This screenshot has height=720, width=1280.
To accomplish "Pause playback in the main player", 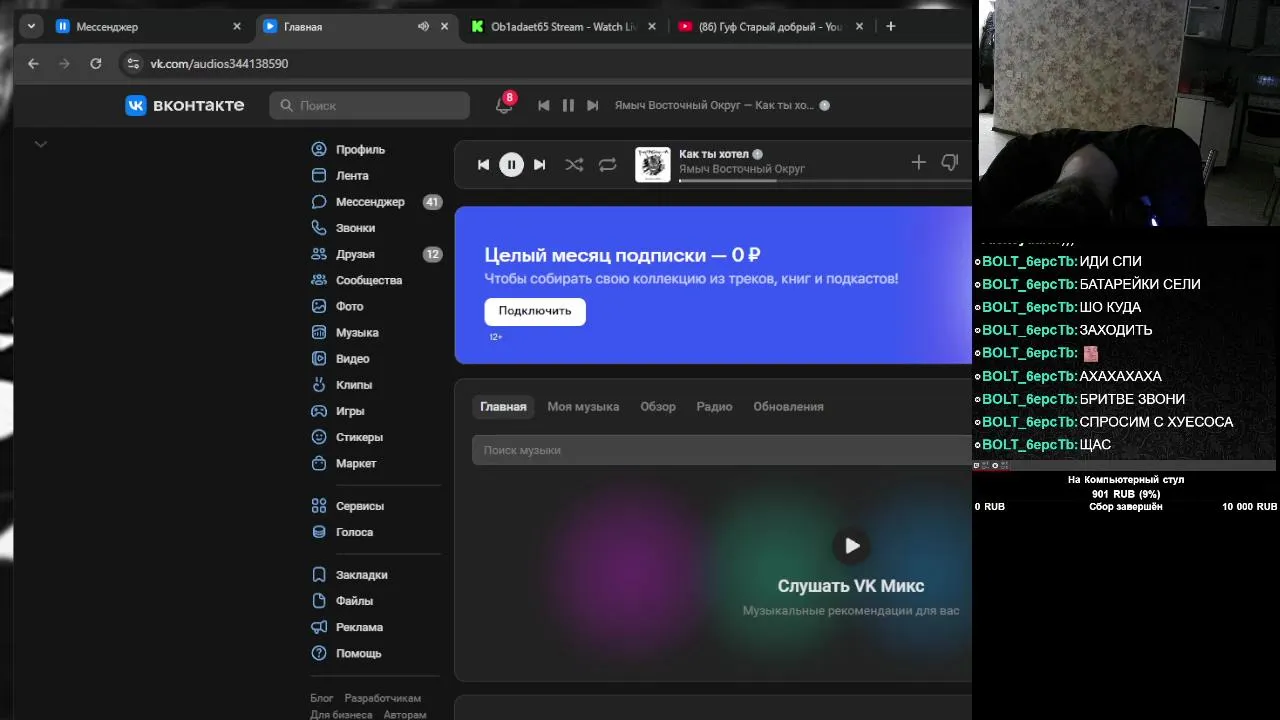I will (511, 165).
